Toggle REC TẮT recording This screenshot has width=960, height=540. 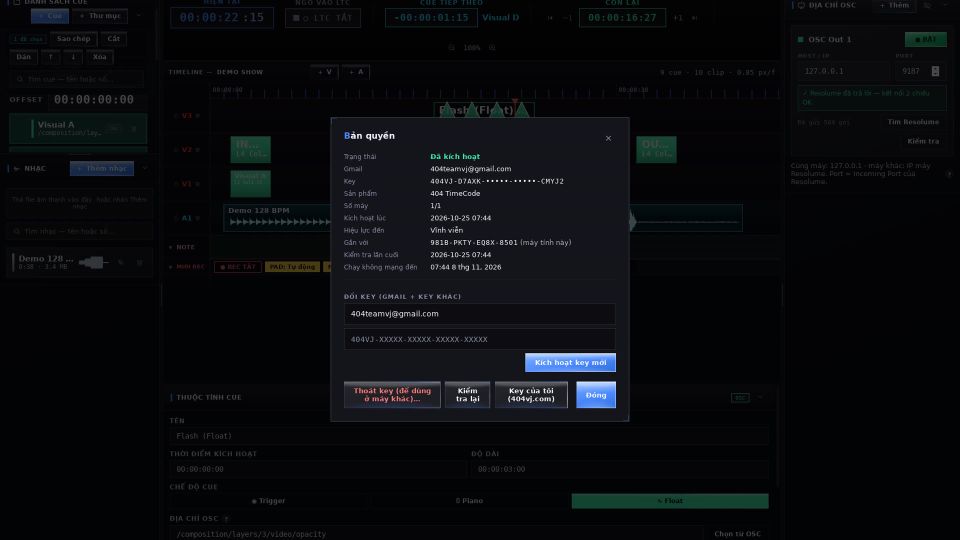click(x=238, y=267)
